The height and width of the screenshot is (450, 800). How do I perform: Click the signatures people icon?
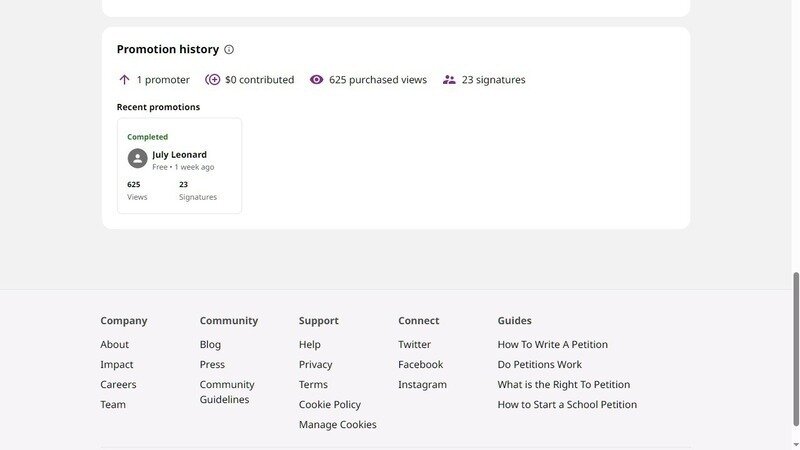point(449,80)
